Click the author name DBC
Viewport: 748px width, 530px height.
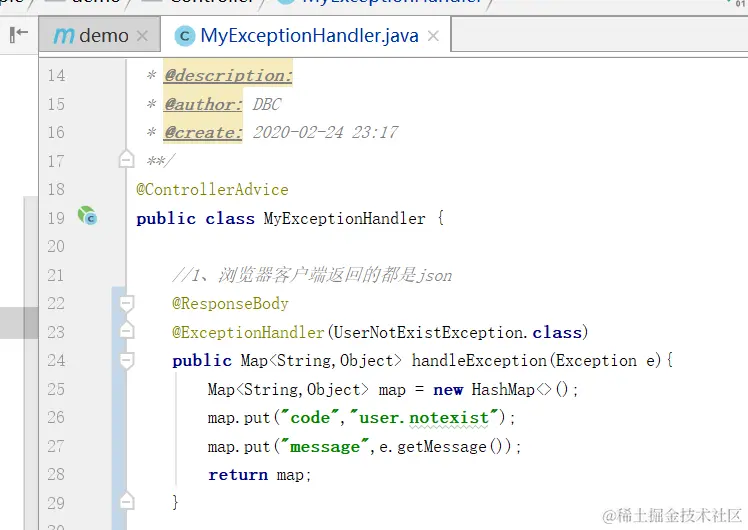coord(267,104)
